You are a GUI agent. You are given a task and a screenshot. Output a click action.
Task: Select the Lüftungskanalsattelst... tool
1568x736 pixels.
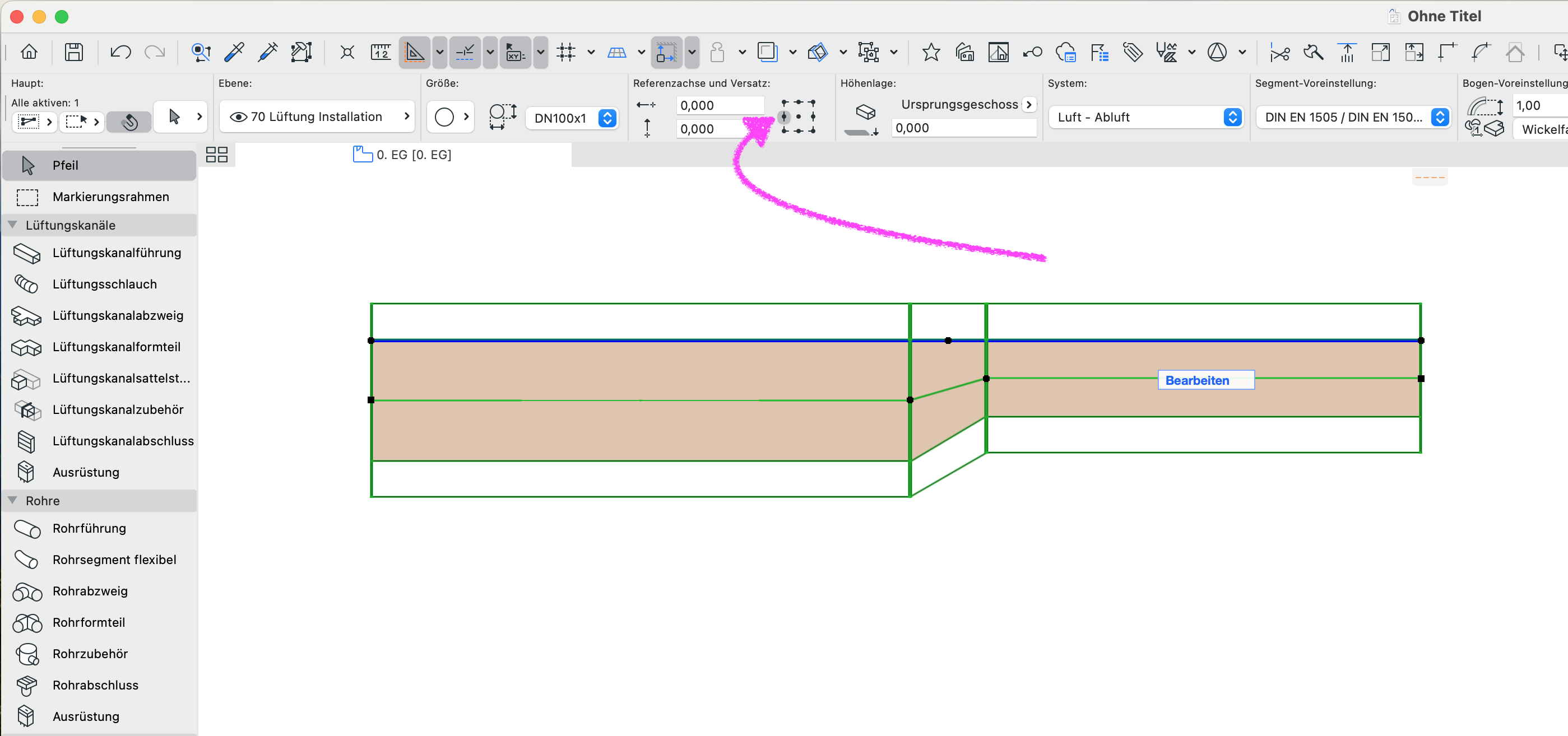coord(99,378)
